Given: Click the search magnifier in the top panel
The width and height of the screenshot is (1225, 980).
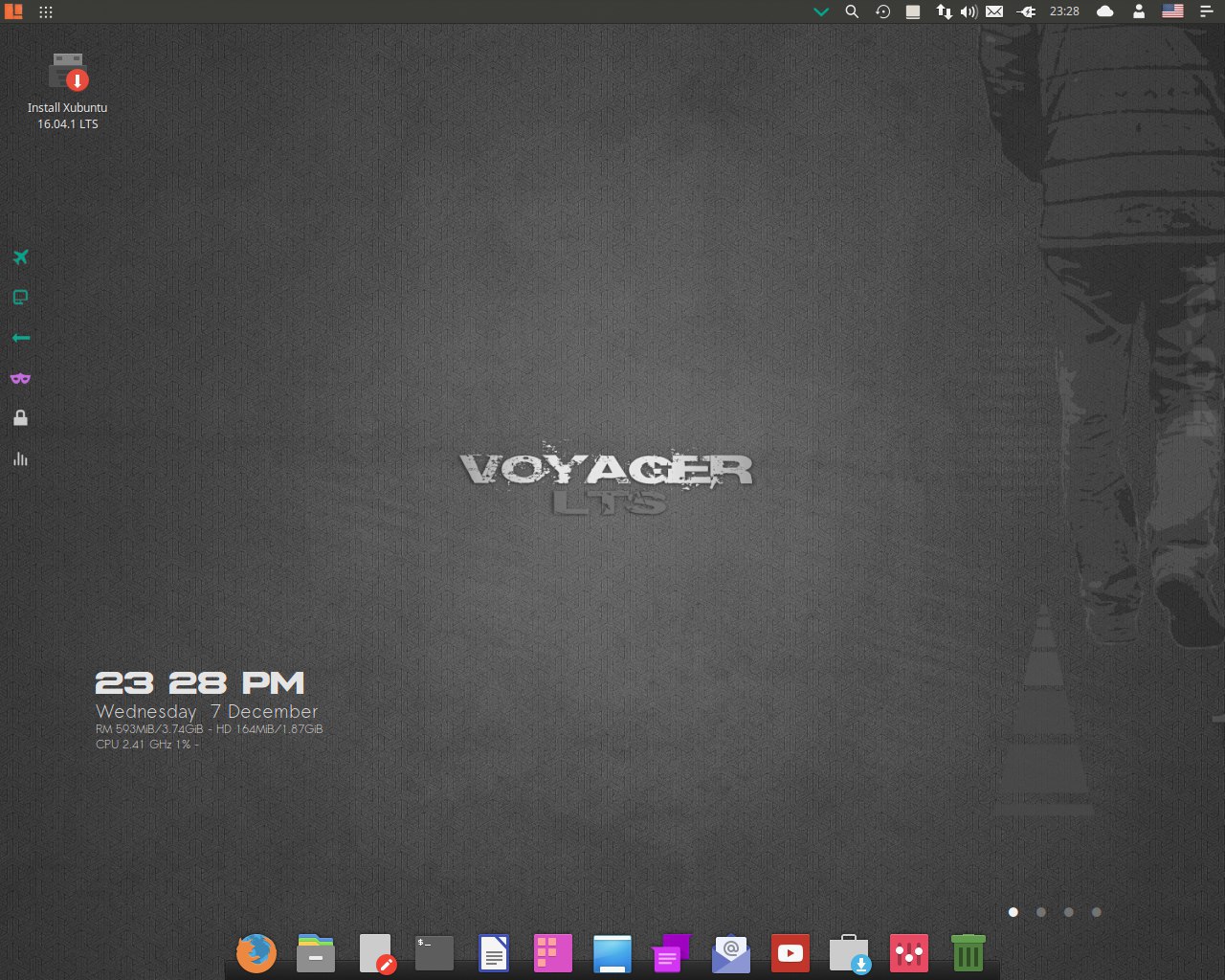Looking at the screenshot, I should (x=852, y=11).
